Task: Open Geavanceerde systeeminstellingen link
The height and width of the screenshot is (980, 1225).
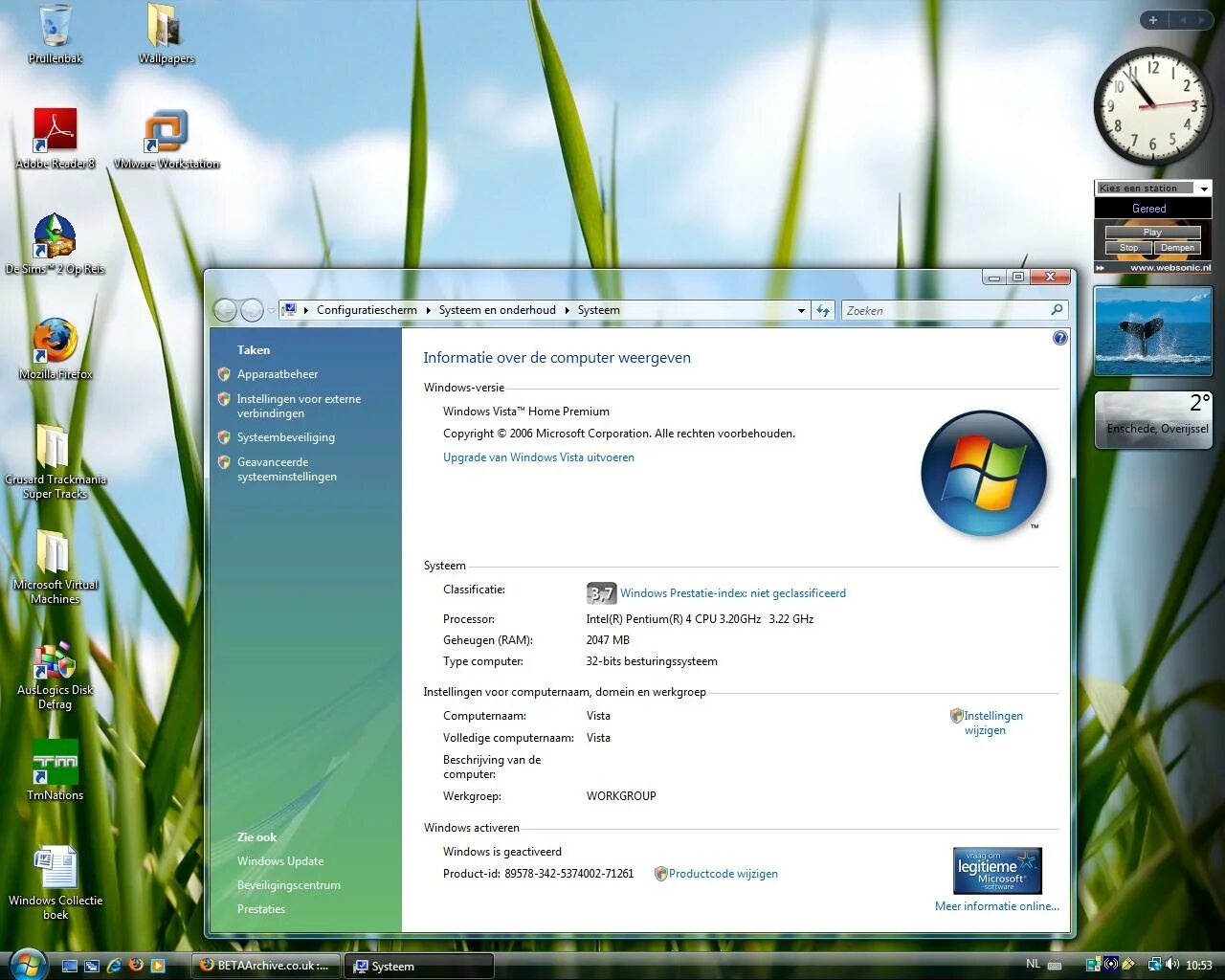Action: coord(286,469)
